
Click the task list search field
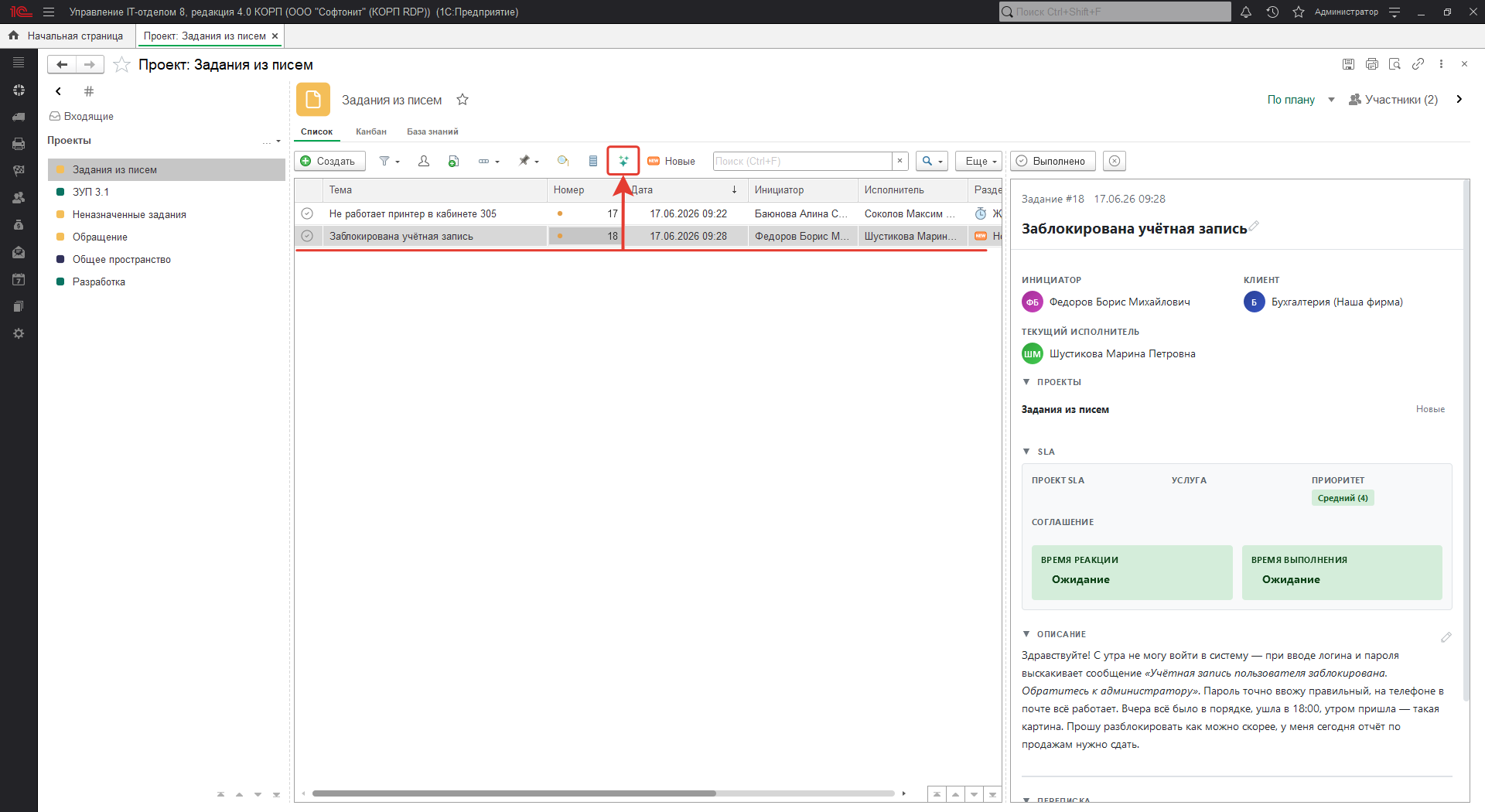[x=803, y=161]
